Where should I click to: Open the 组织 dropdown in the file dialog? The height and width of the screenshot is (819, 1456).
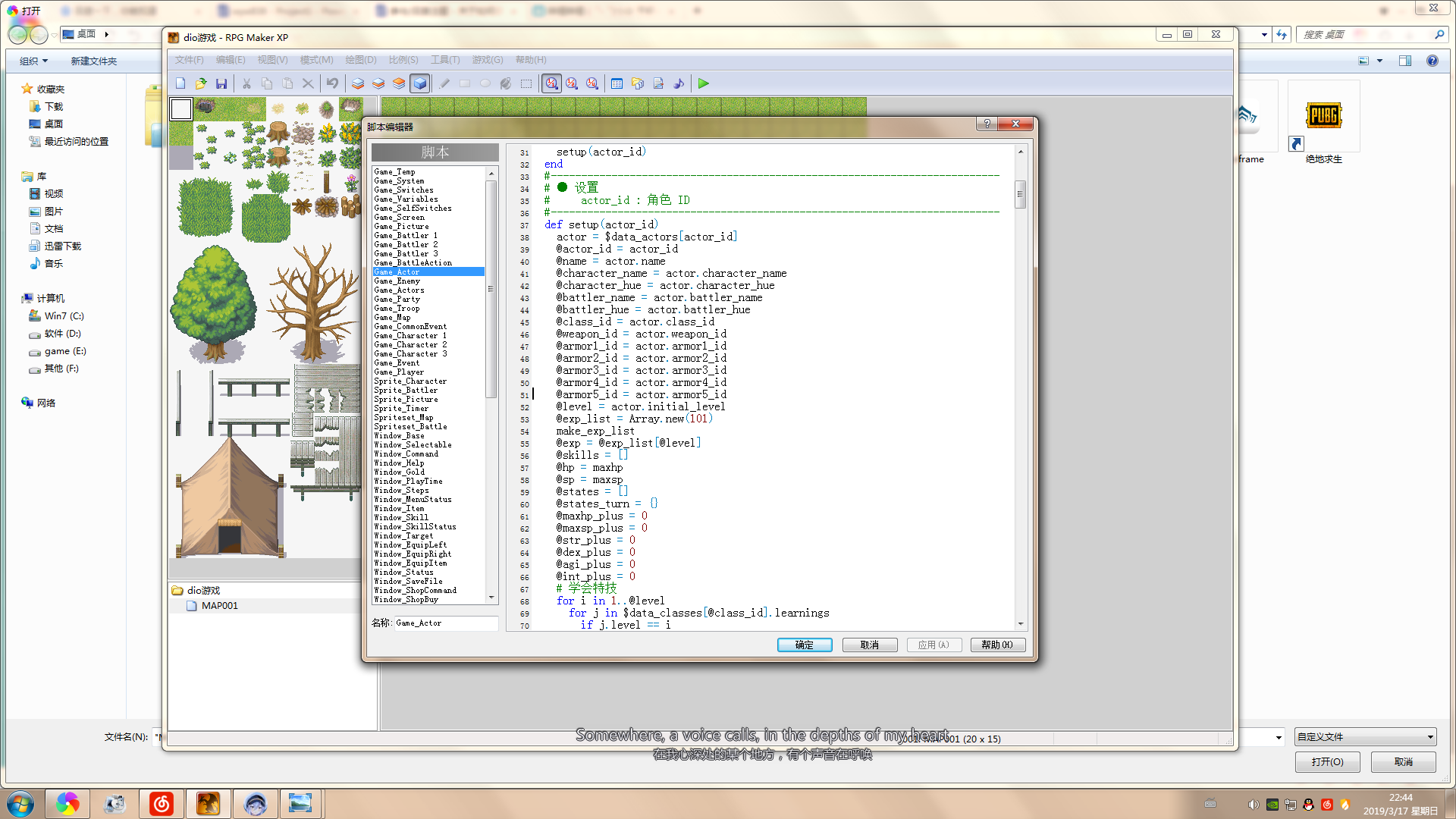34,61
